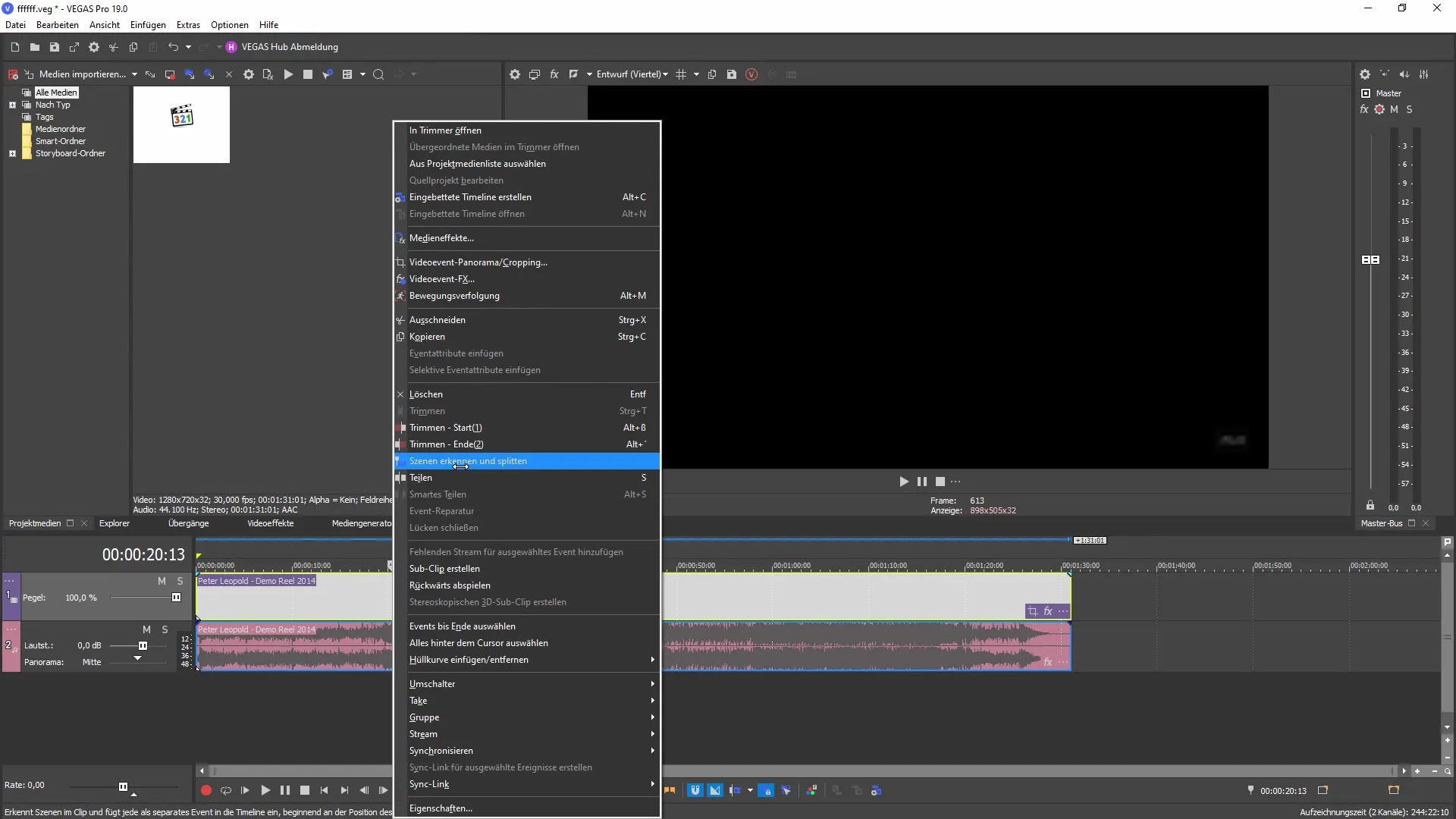Click the FX icon on Master panel
The height and width of the screenshot is (819, 1456).
point(1365,108)
